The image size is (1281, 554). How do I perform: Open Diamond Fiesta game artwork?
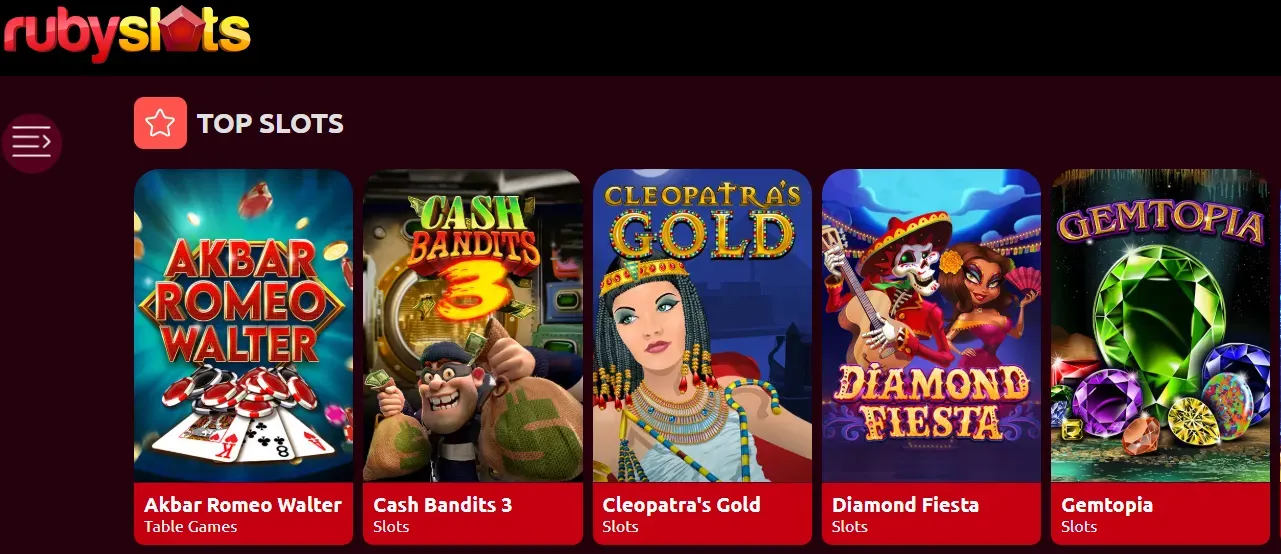tap(931, 326)
